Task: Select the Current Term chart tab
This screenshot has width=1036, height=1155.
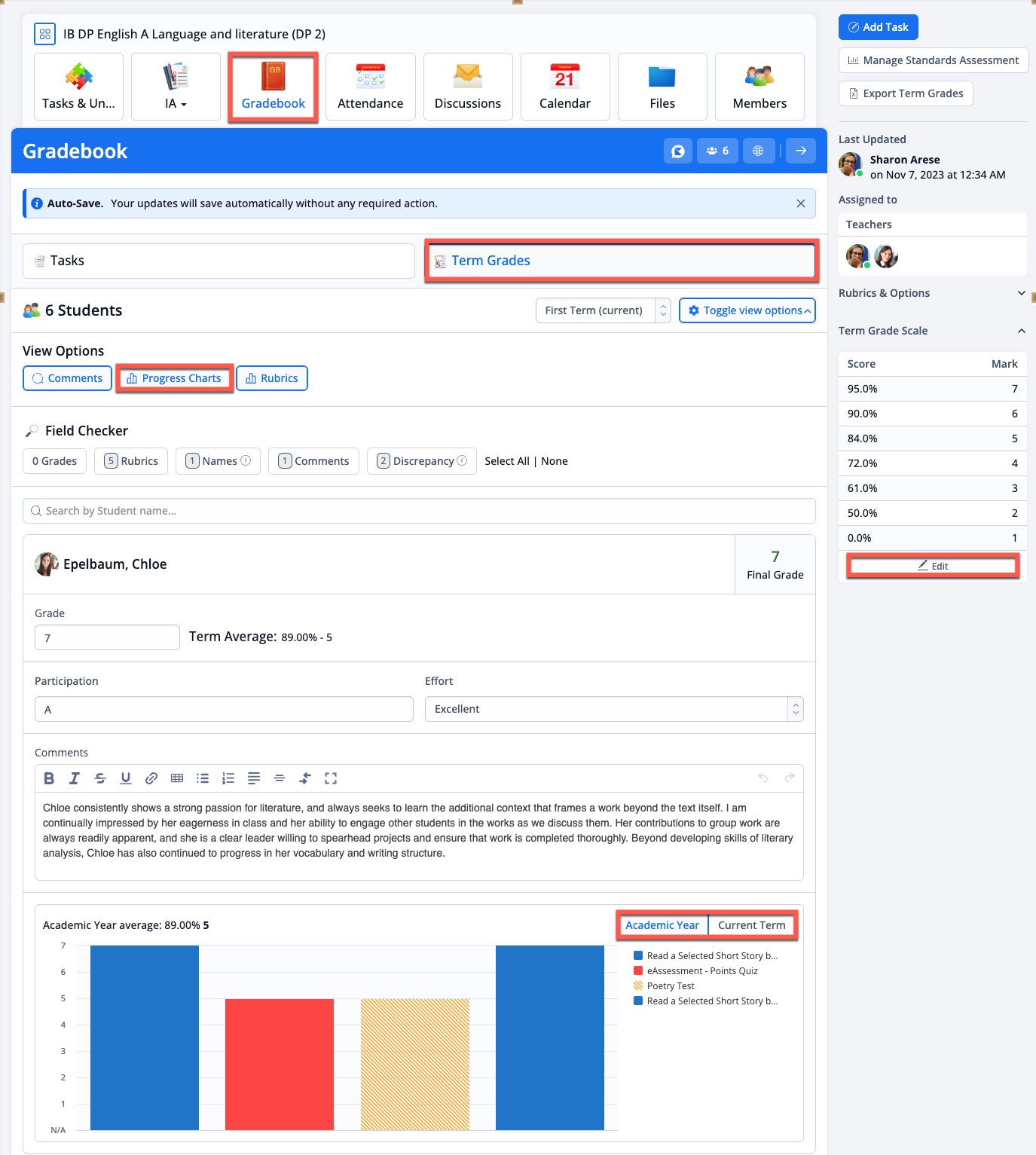Action: (x=751, y=925)
